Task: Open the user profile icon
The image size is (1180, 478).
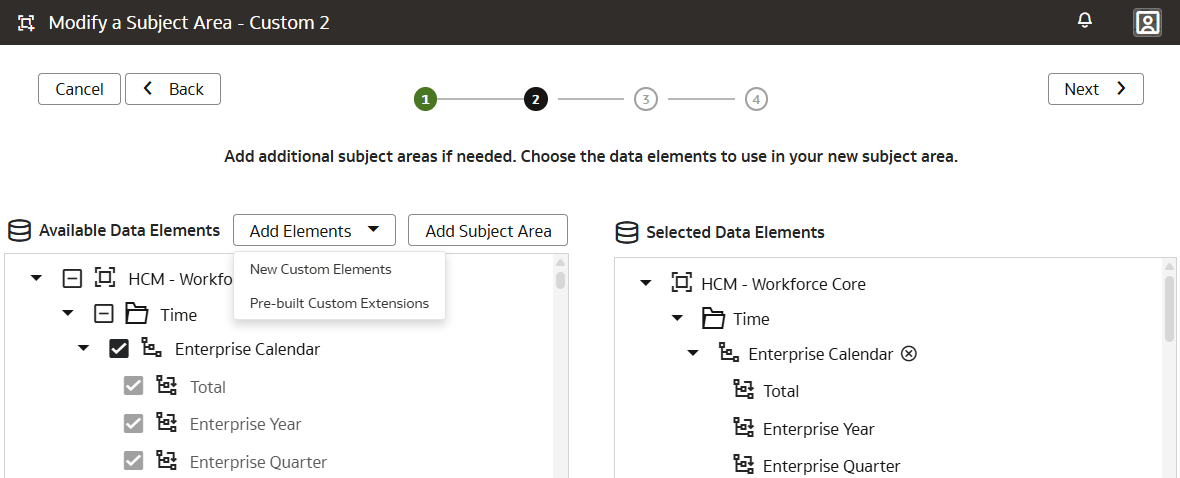Action: click(x=1147, y=22)
